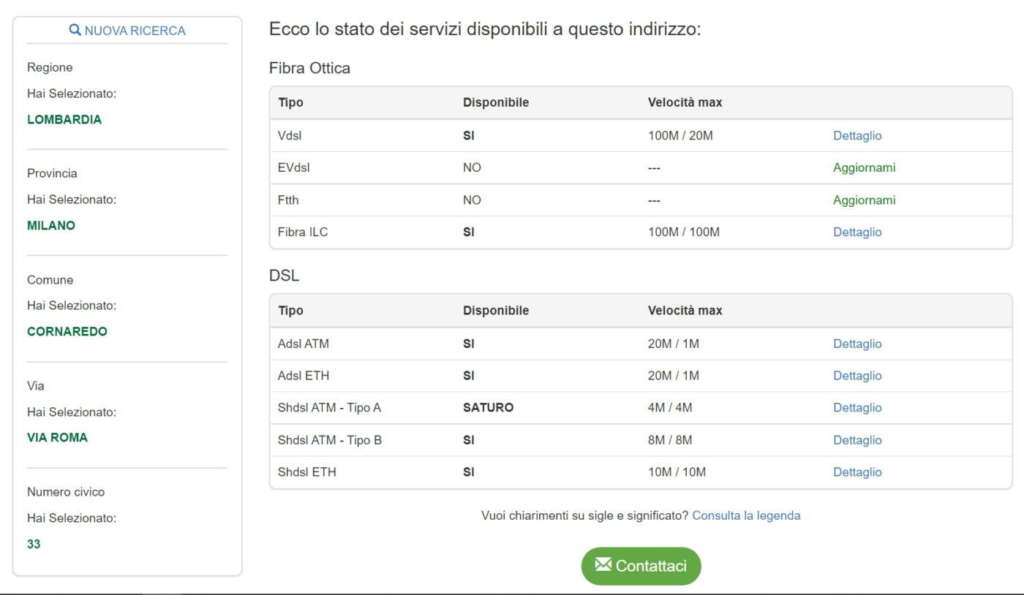Select the LOMBARDIA region value
Screen dimensions: 1024x595
coord(64,119)
